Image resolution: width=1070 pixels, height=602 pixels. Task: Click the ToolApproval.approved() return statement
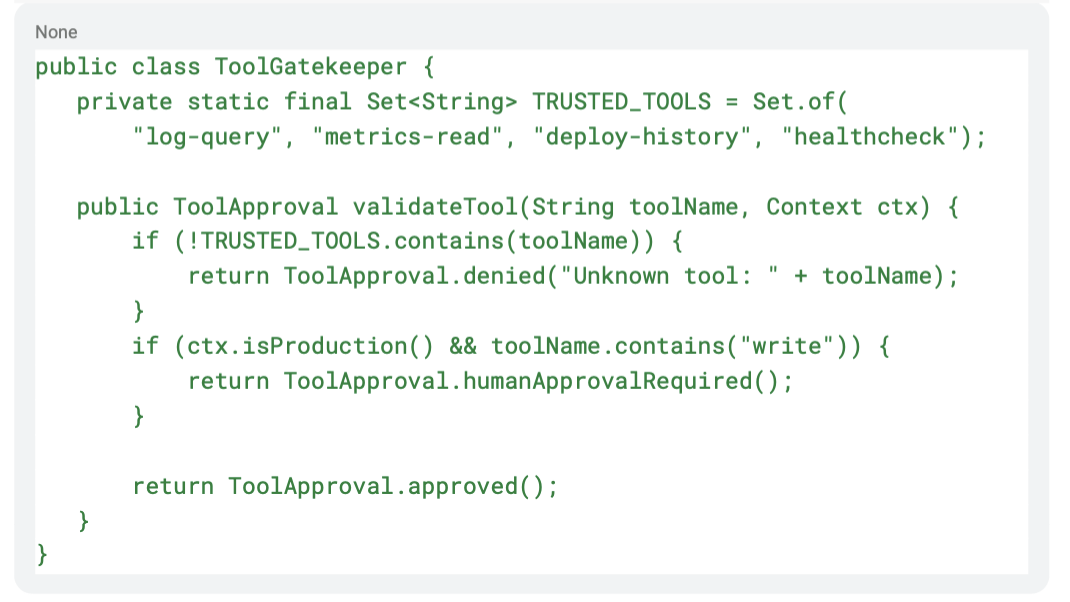tap(345, 487)
